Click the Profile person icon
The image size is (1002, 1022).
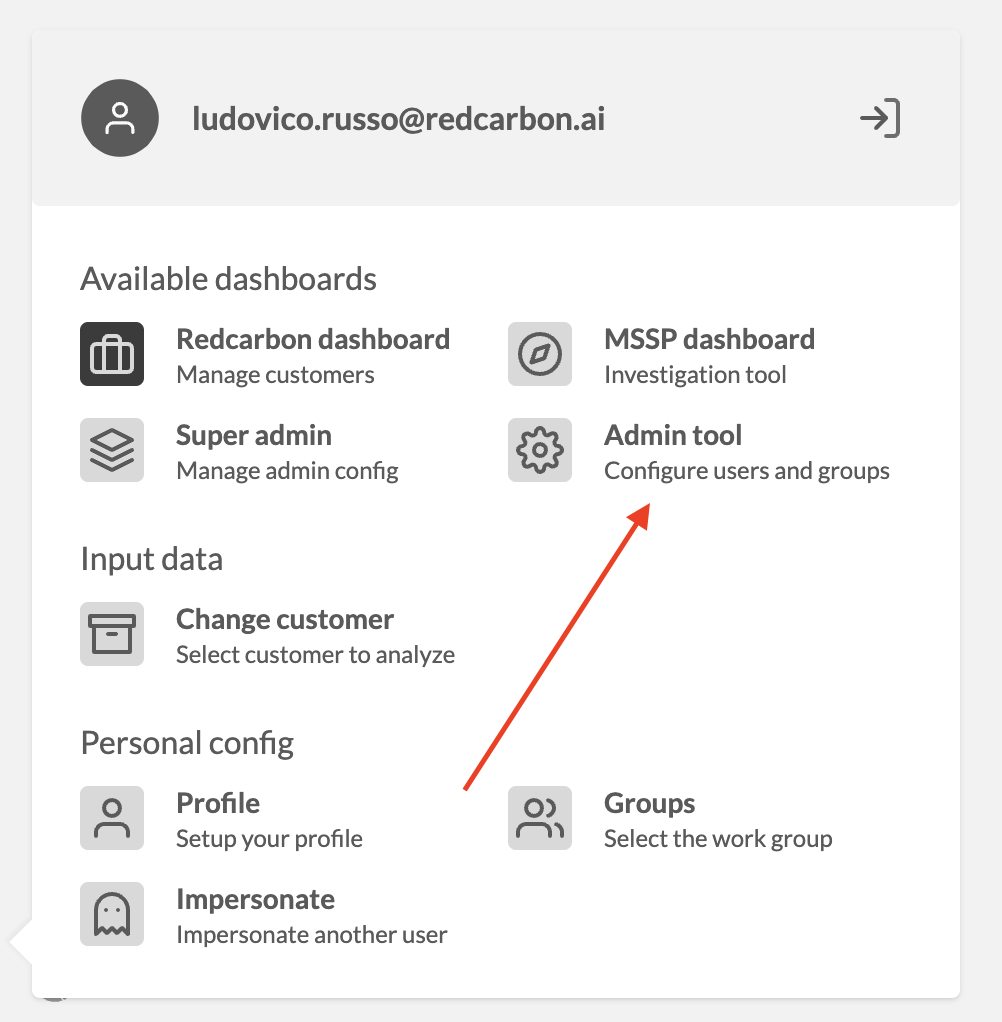(112, 818)
